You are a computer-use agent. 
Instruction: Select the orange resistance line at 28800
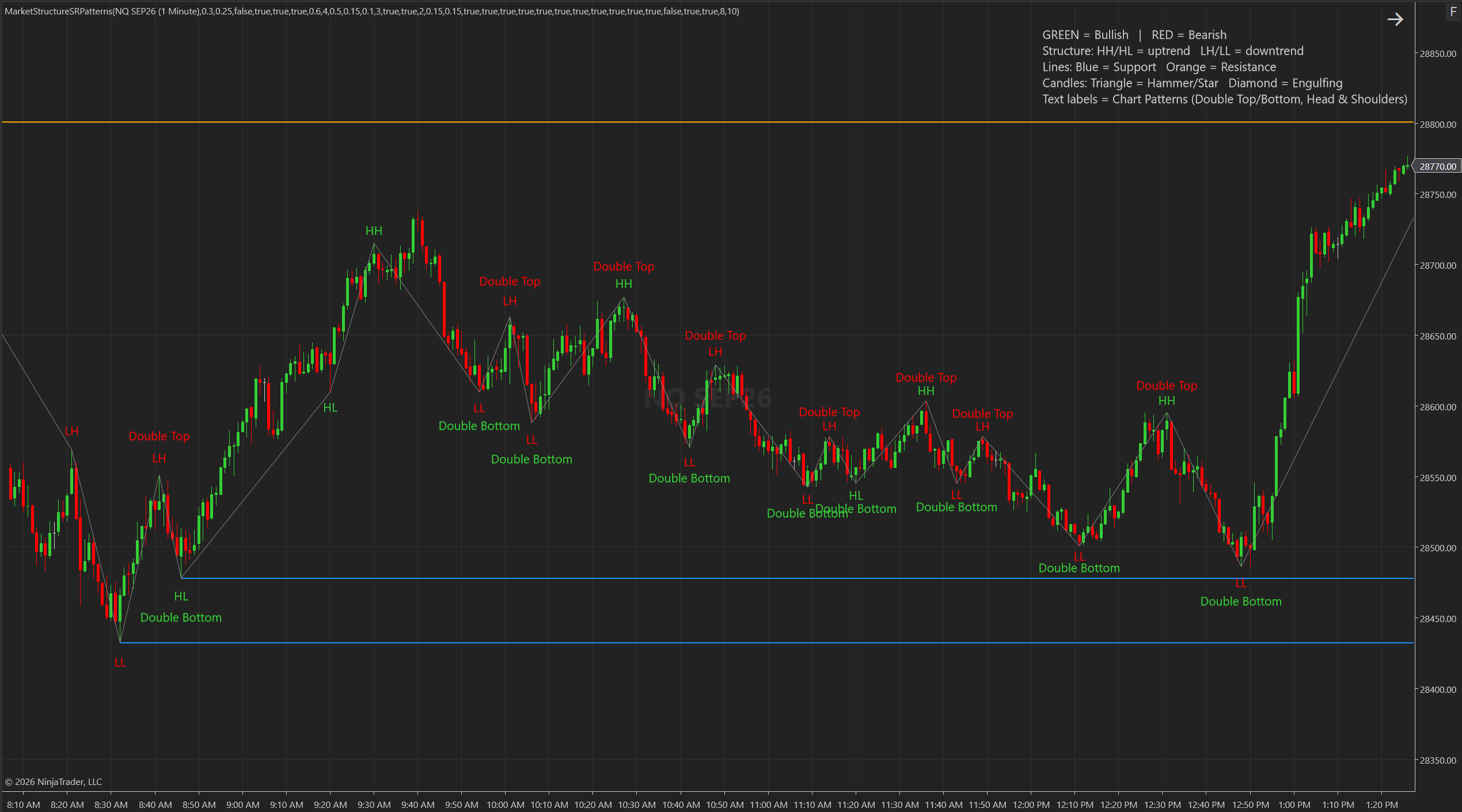coord(707,122)
